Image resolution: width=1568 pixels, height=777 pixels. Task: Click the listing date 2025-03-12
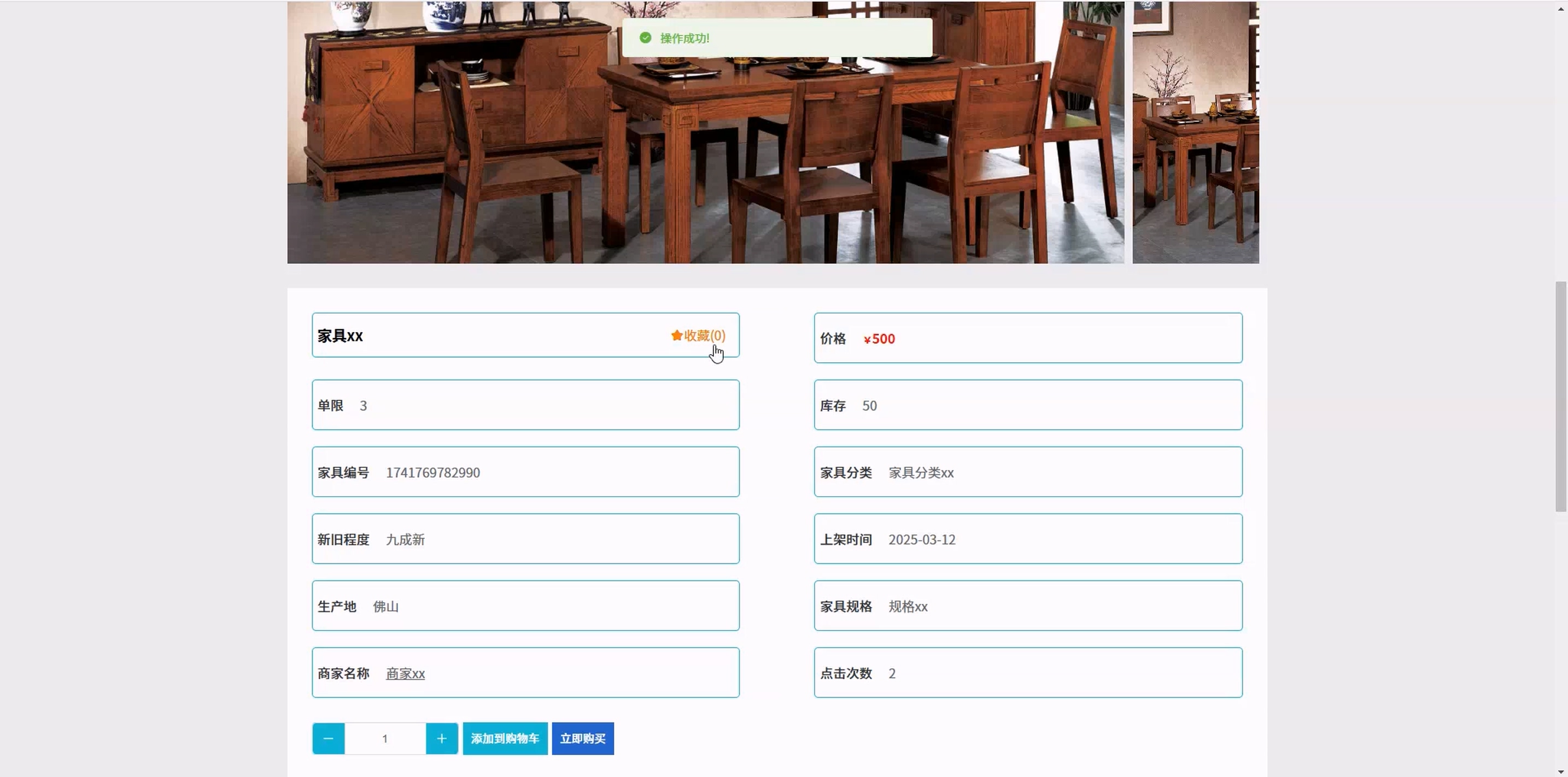(922, 540)
